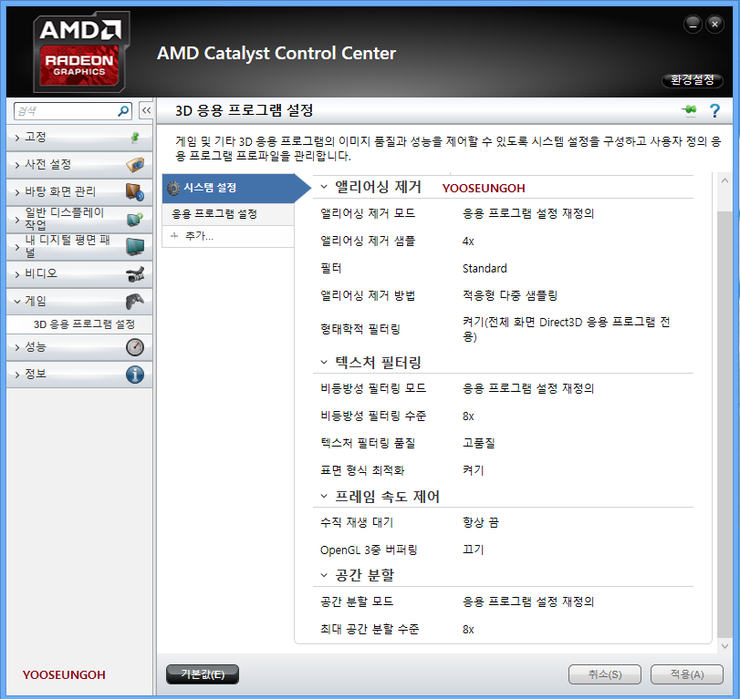Click the AMD Radeon Graphics logo
Screen dimensions: 740x699
(81, 52)
